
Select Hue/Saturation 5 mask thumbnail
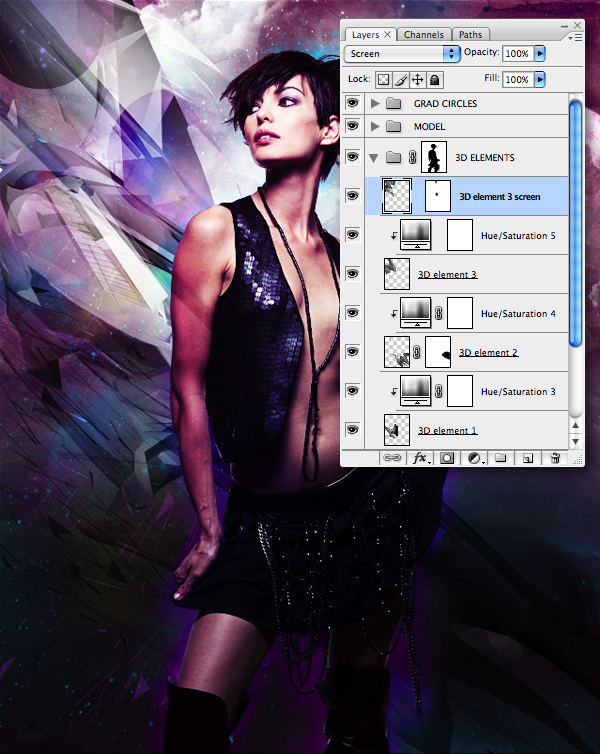[x=460, y=235]
